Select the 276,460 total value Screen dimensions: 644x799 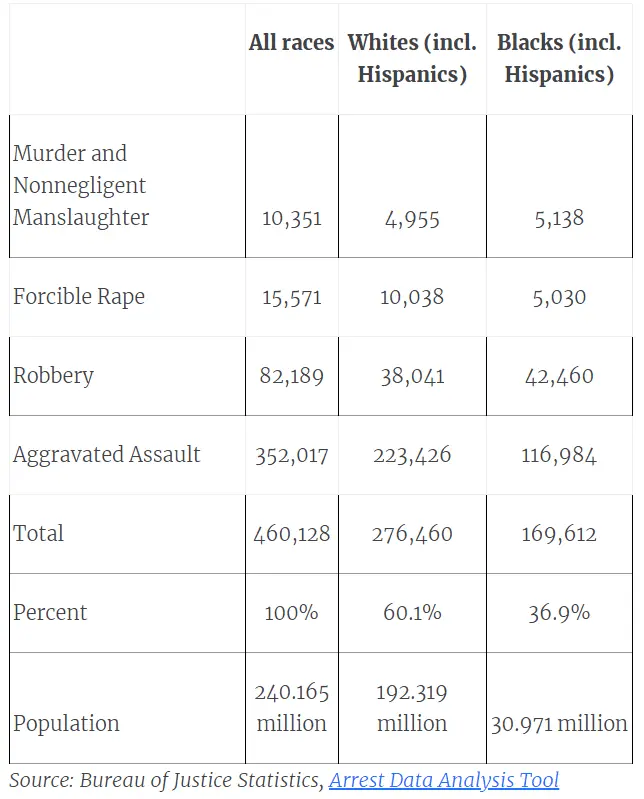pos(412,534)
